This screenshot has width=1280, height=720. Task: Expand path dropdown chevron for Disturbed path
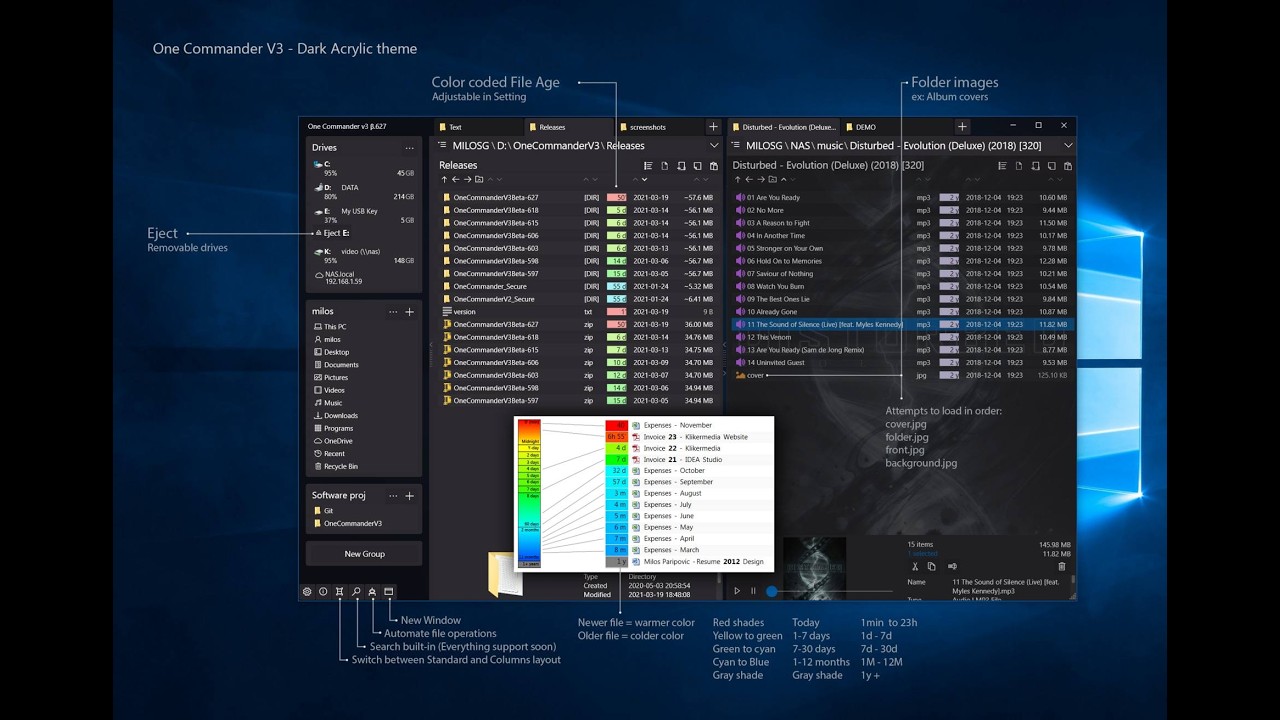tap(1068, 146)
